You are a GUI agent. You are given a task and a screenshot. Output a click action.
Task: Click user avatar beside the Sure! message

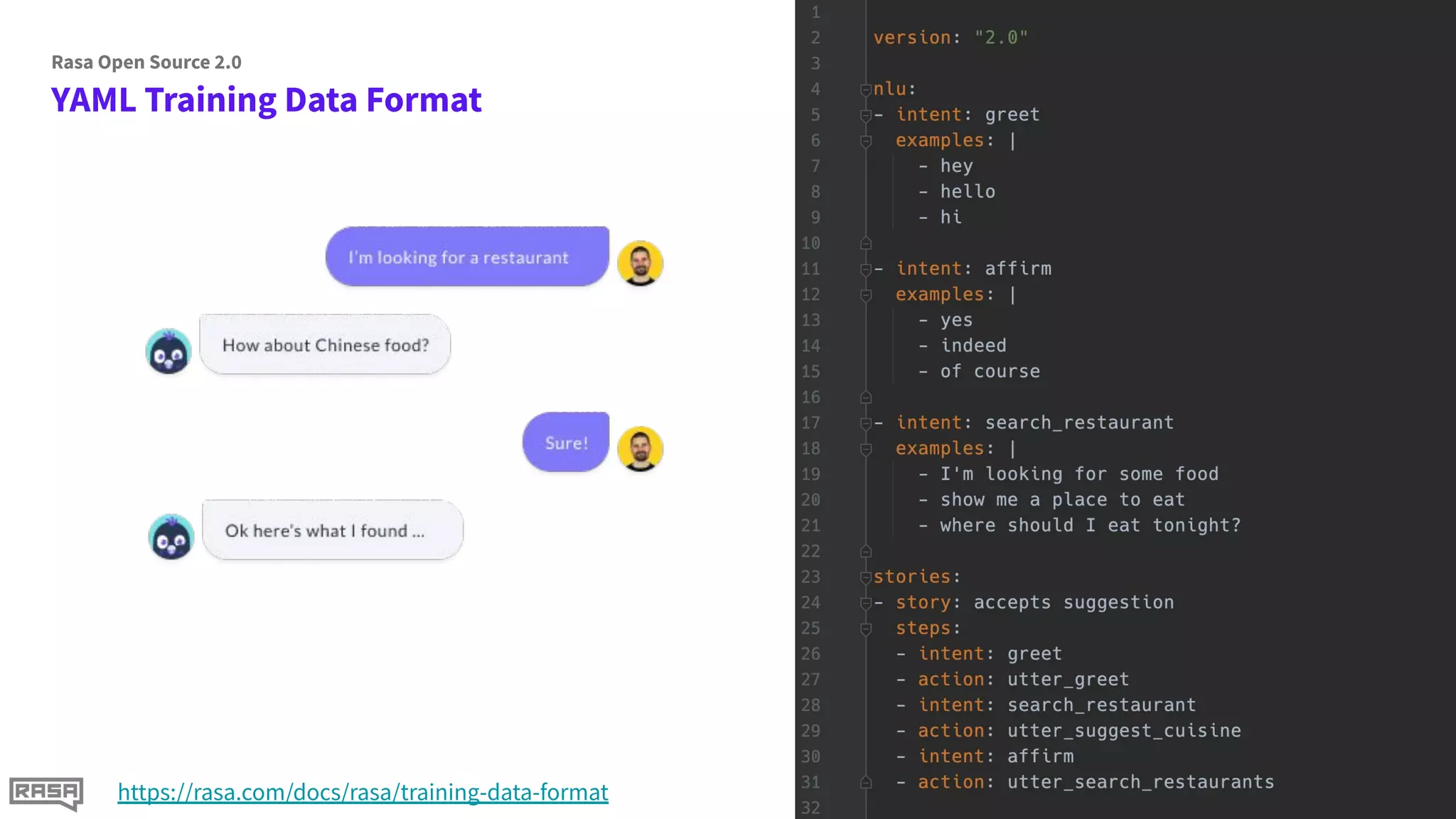point(640,449)
